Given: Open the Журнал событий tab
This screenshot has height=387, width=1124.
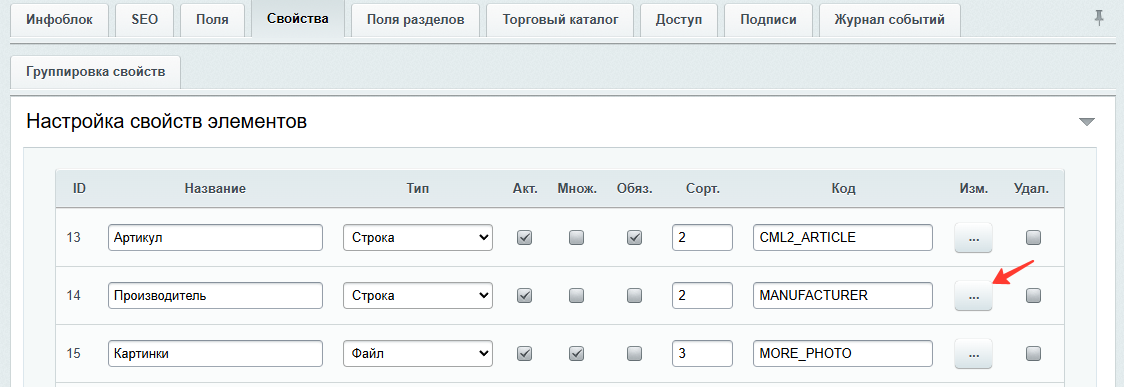Looking at the screenshot, I should coord(889,19).
